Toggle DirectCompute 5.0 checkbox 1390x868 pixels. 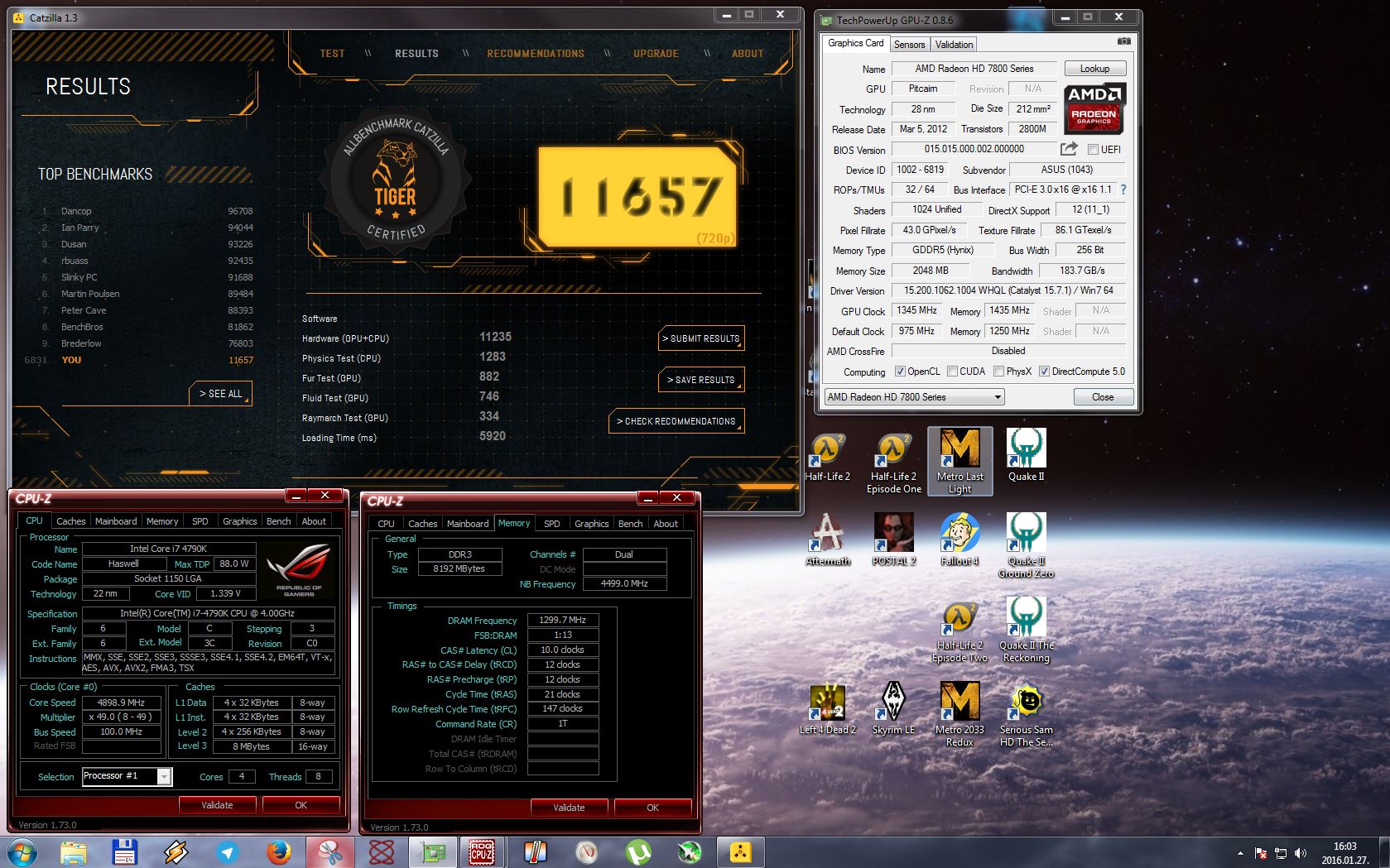pos(1044,372)
